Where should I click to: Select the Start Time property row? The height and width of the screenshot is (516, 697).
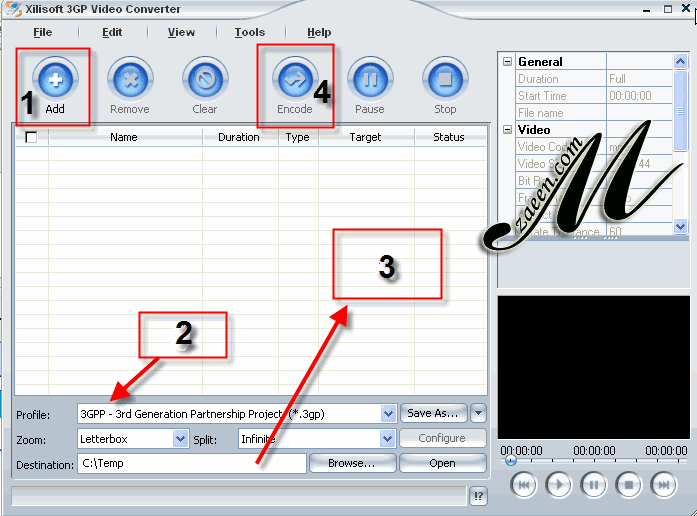click(593, 96)
